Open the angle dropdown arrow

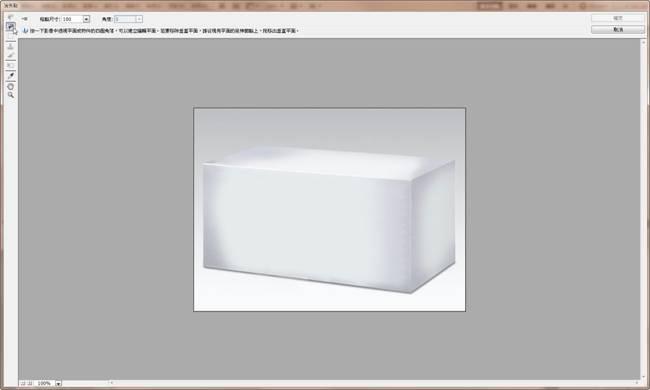tap(139, 19)
